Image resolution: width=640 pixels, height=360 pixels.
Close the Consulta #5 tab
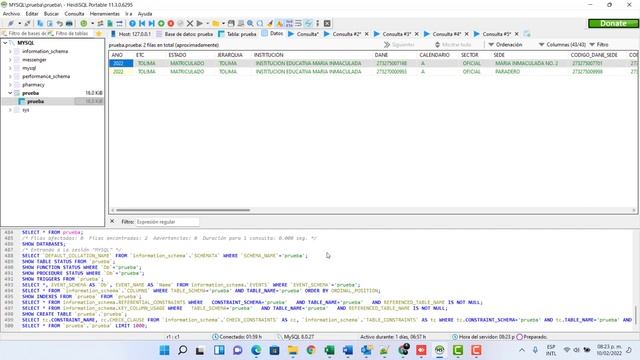tap(517, 34)
